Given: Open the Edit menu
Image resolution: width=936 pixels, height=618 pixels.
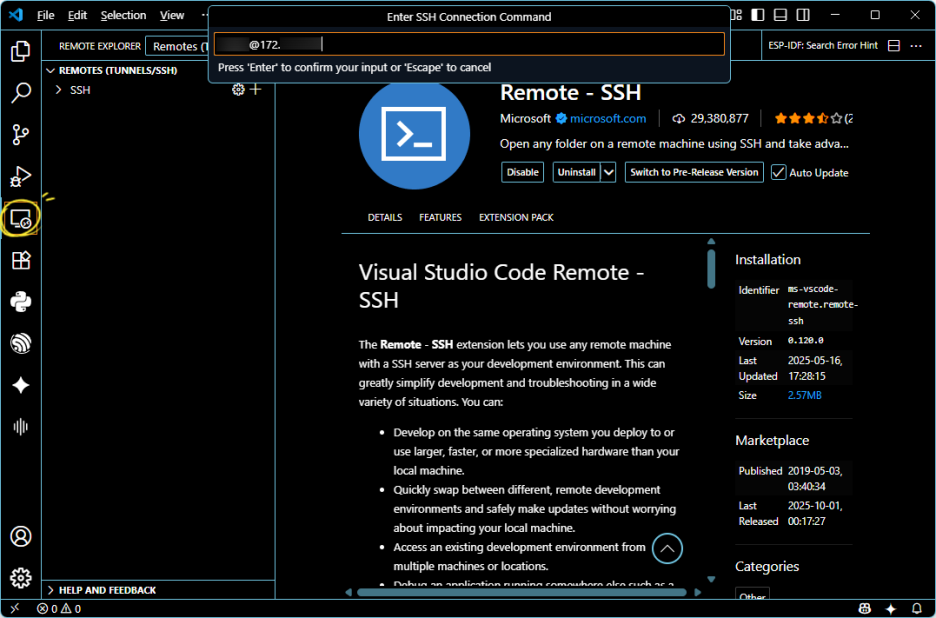Looking at the screenshot, I should pos(77,15).
